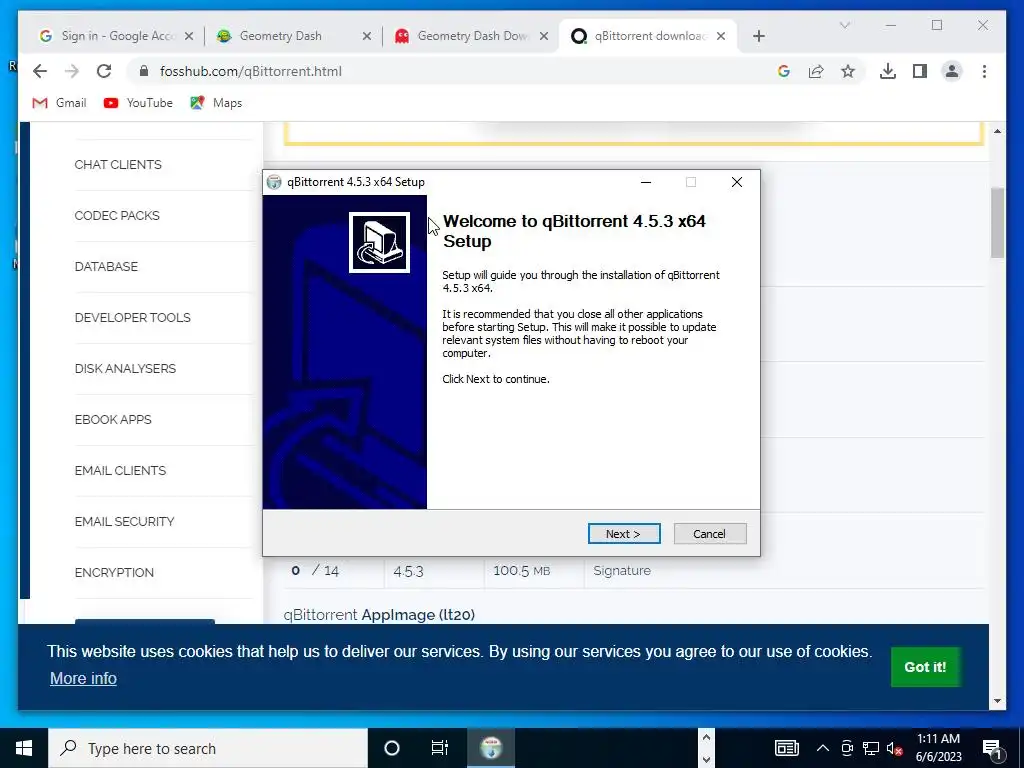The image size is (1024, 768).
Task: Open DATABASE category
Action: click(x=106, y=266)
